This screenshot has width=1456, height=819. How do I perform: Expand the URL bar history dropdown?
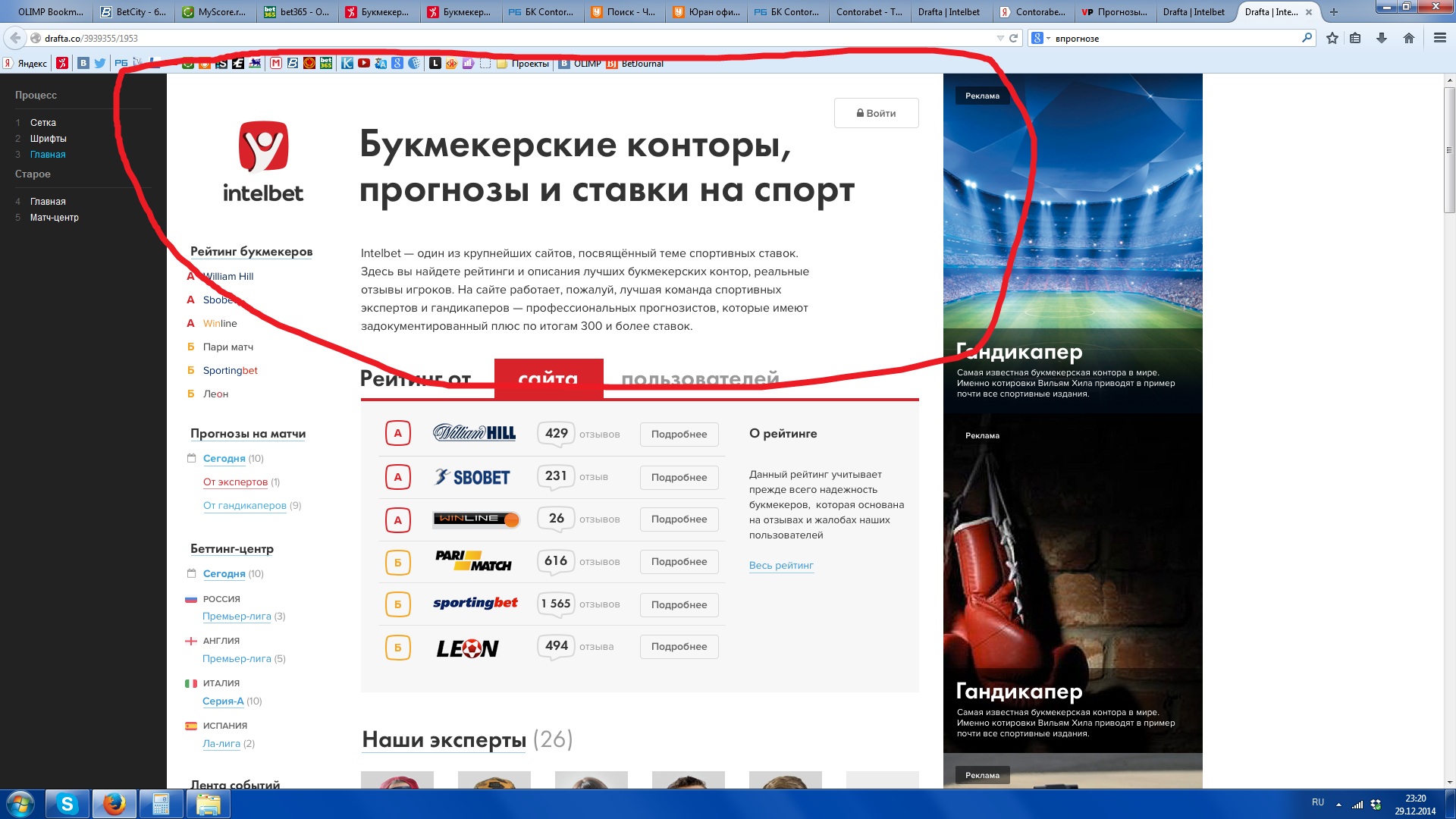pos(1000,38)
